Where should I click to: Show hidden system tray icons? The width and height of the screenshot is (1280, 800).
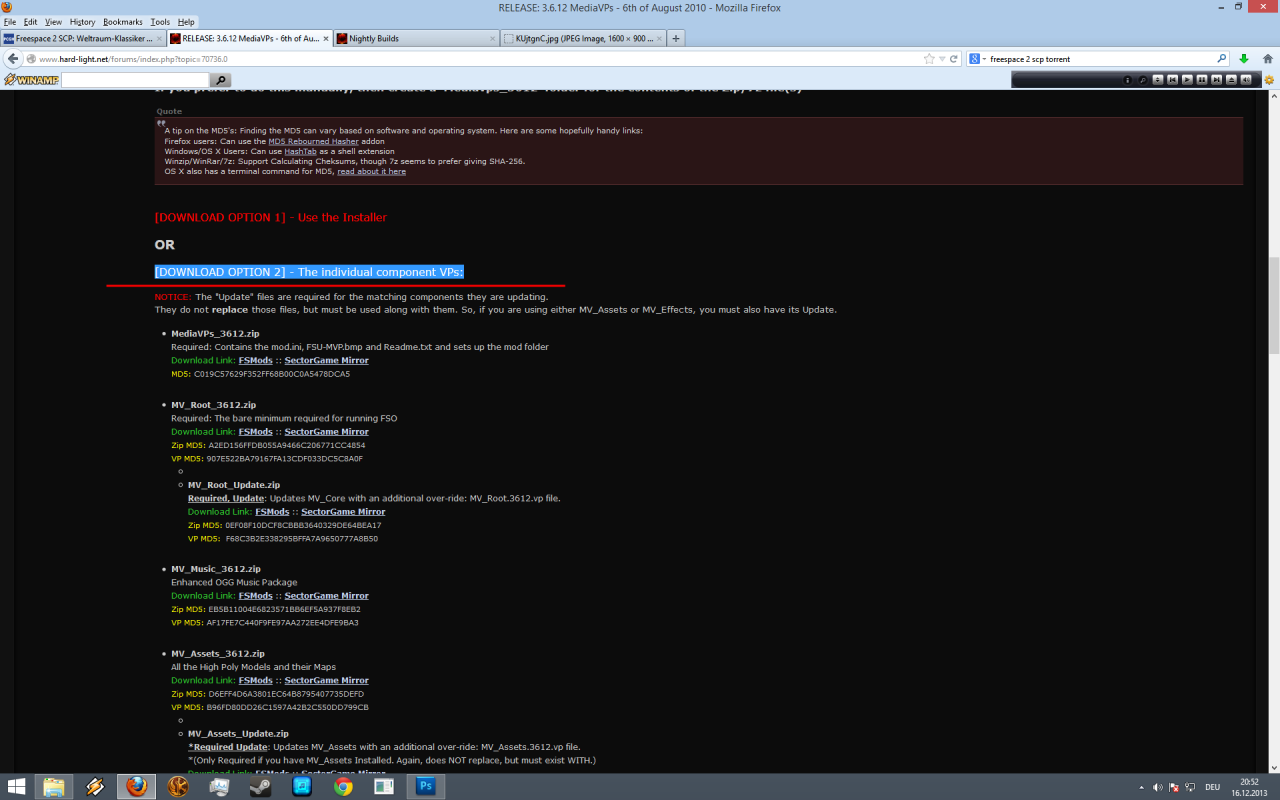(x=1141, y=787)
